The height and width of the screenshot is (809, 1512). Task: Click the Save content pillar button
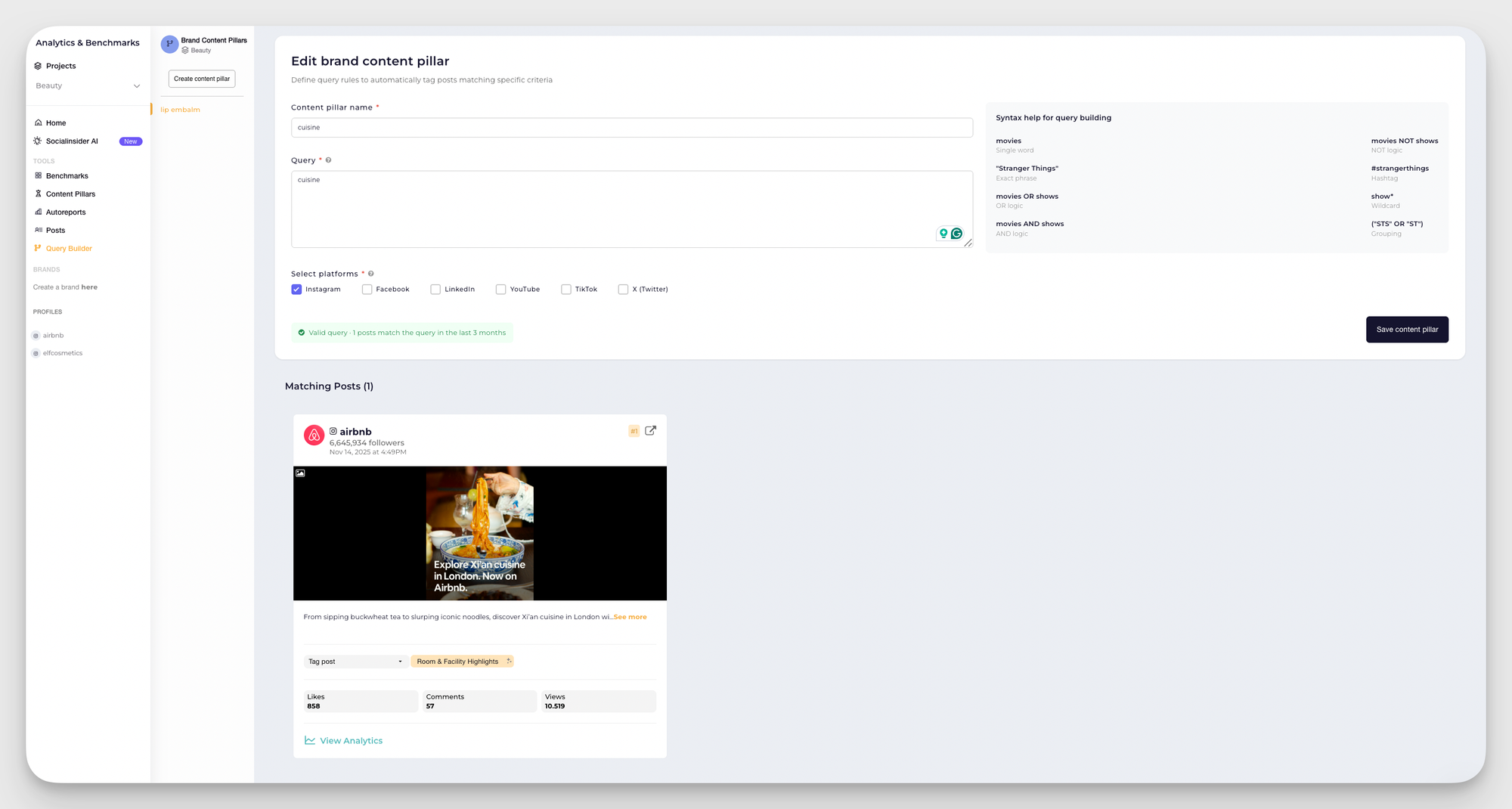1407,329
